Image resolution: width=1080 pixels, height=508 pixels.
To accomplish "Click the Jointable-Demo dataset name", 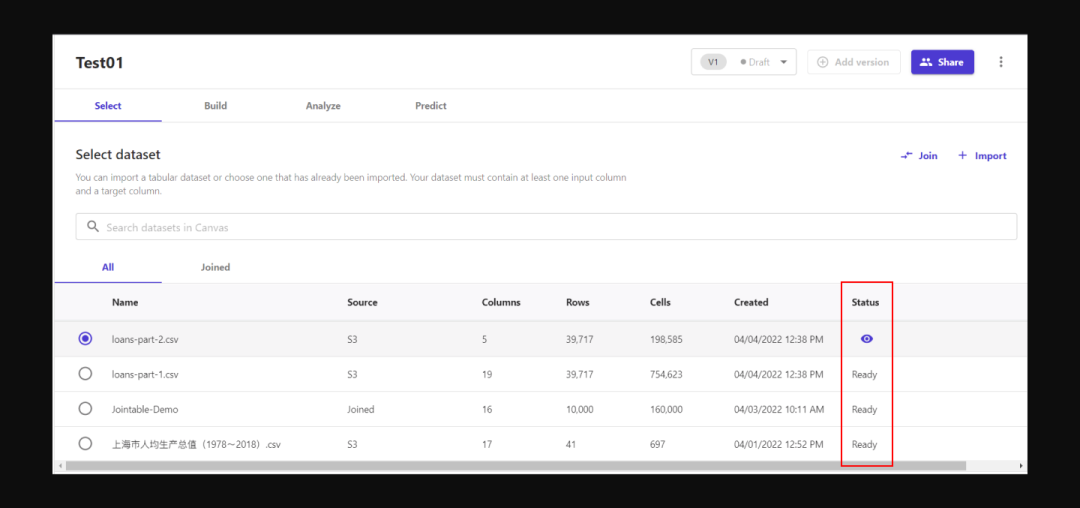I will click(145, 410).
